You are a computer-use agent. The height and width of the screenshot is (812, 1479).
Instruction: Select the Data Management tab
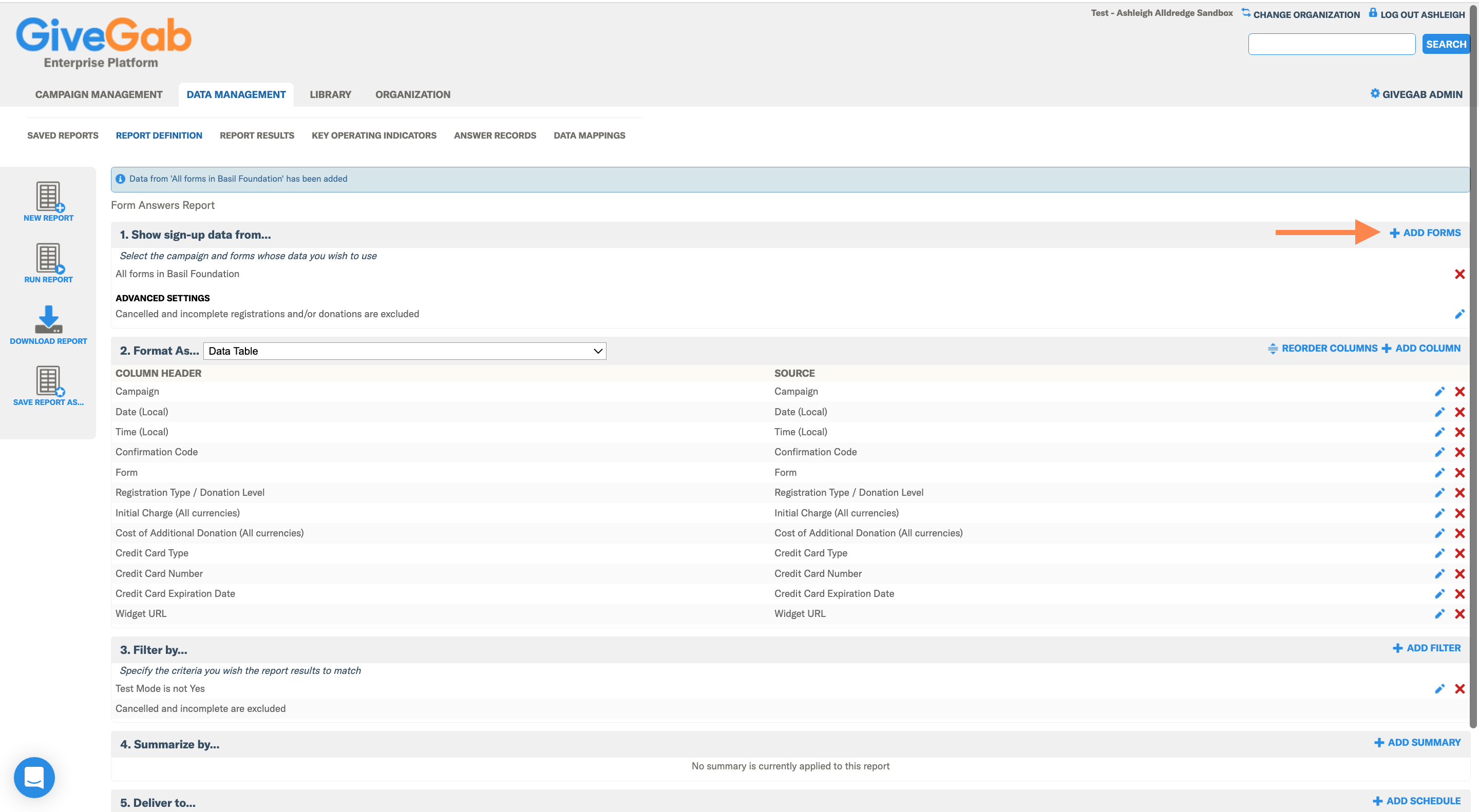(x=236, y=94)
